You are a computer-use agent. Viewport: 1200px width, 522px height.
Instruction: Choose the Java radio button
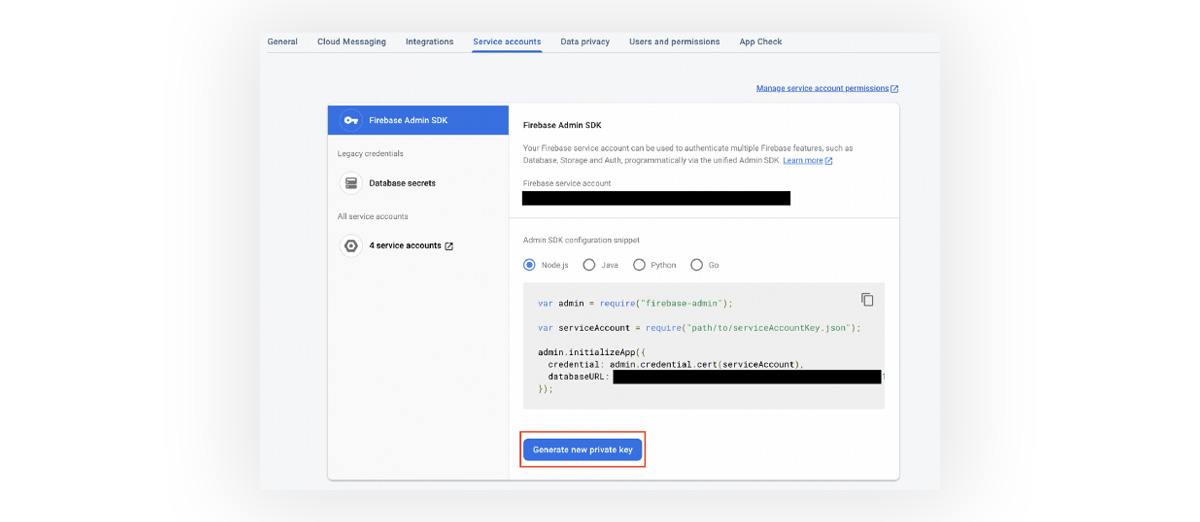click(x=589, y=265)
